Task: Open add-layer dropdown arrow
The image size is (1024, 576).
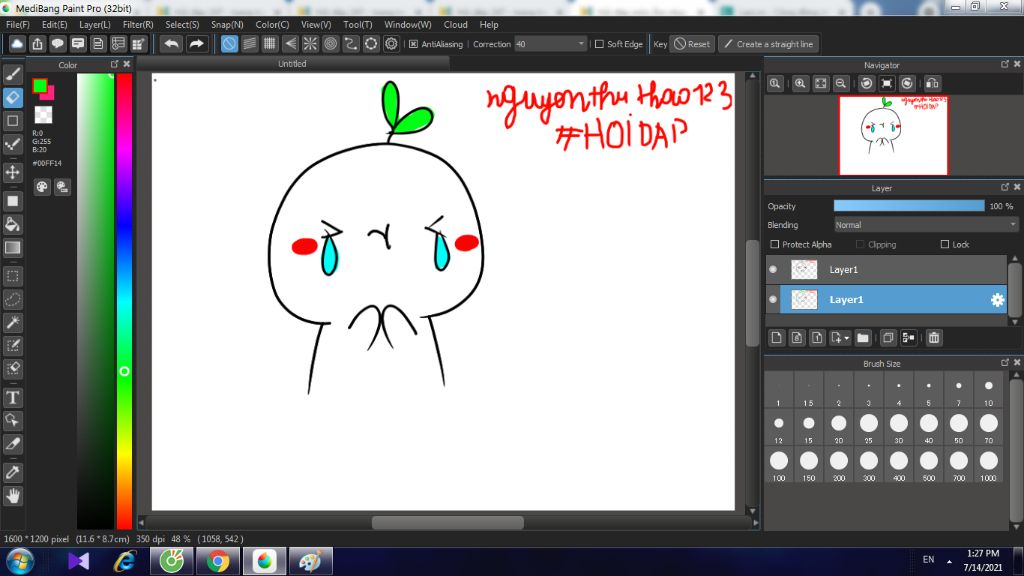Action: click(846, 338)
